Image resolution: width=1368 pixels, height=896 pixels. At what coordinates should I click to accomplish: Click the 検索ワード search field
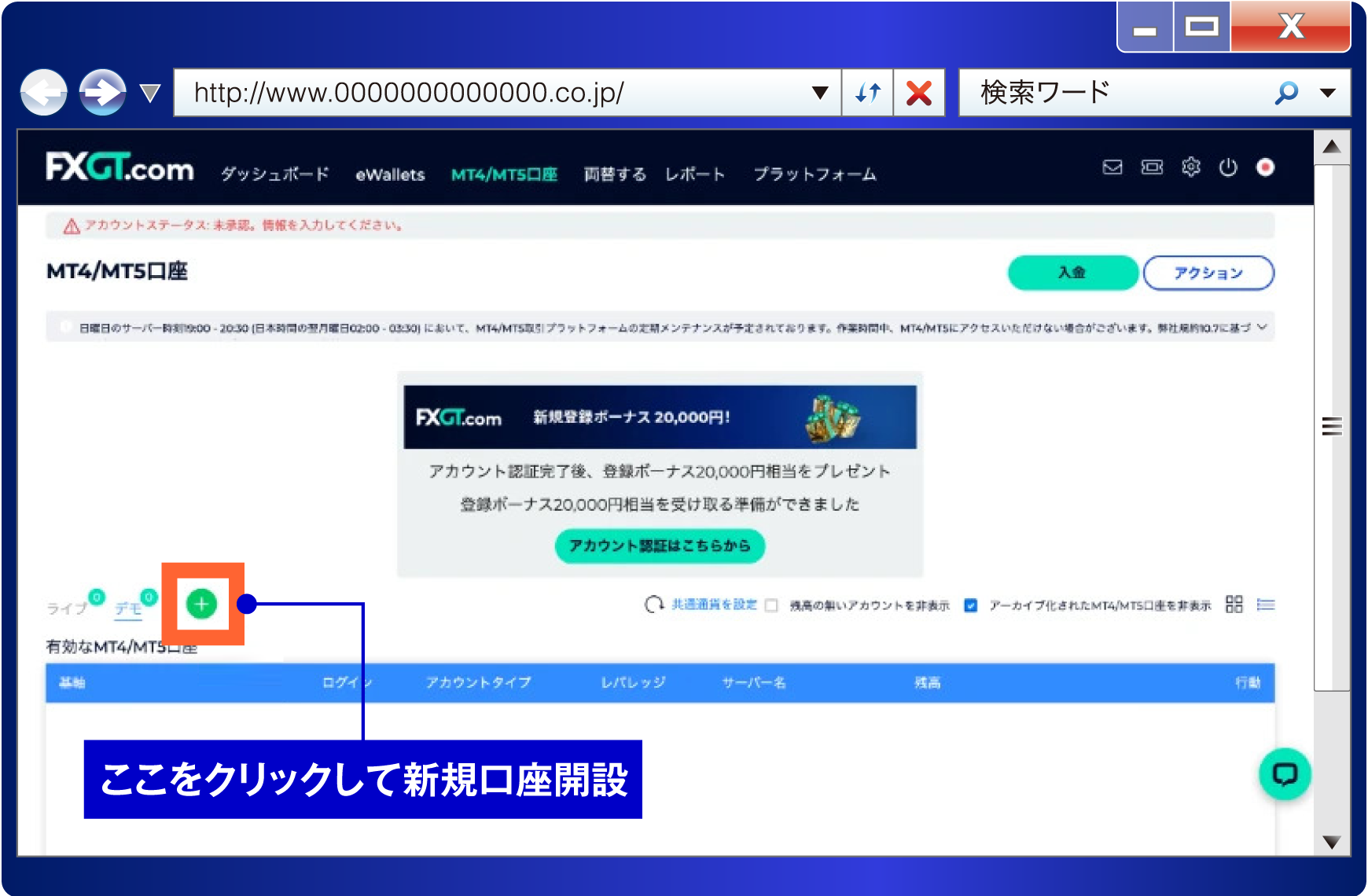click(x=1116, y=93)
